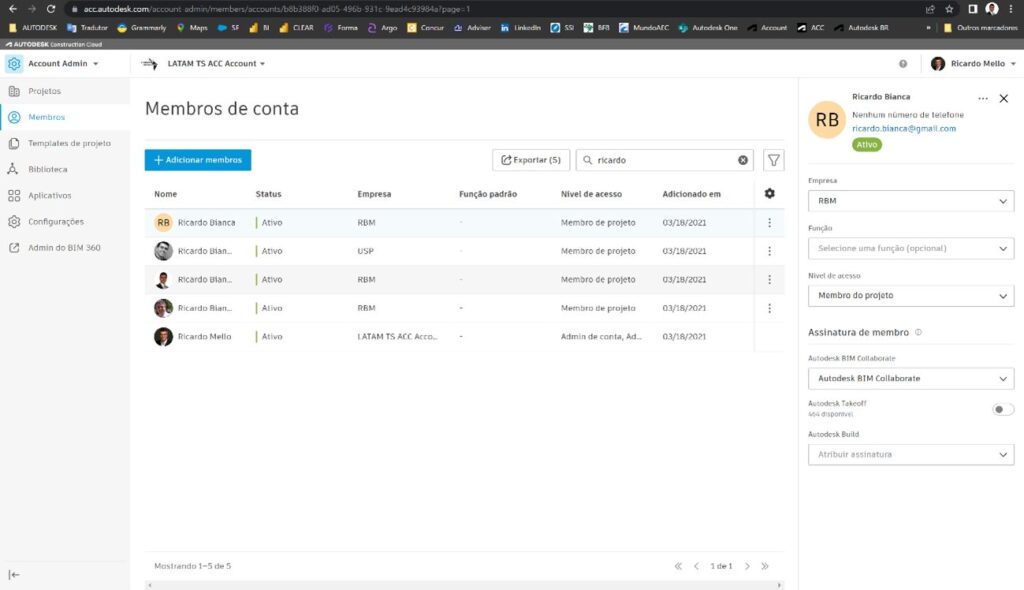Go to first page of results
Screen dimensions: 1024x590
(678, 566)
